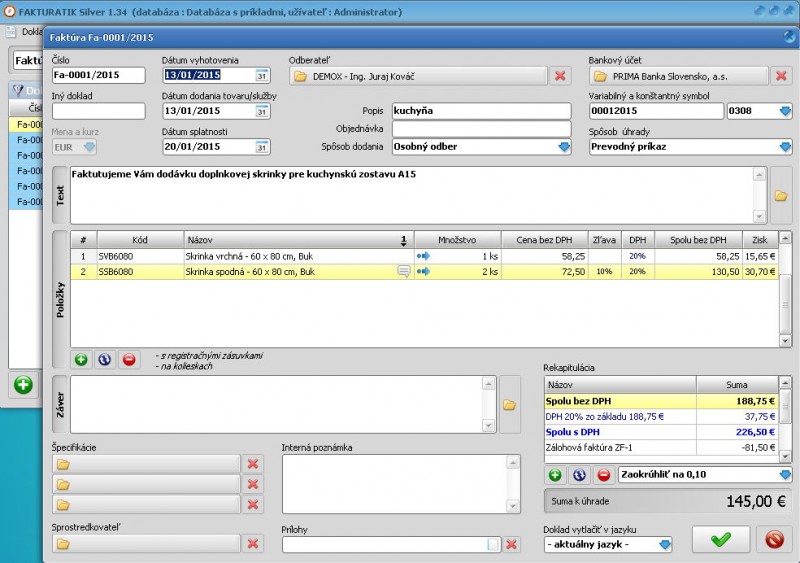Edit recapitulation row icon
The width and height of the screenshot is (800, 563).
pos(579,475)
